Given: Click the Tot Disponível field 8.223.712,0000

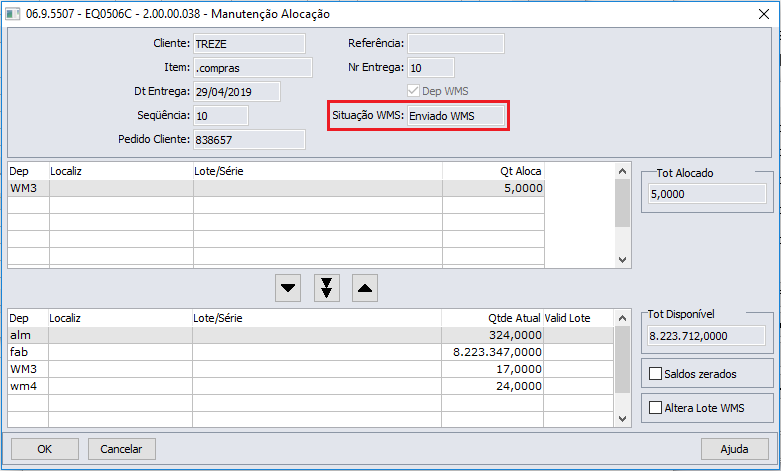Looking at the screenshot, I should tap(706, 336).
